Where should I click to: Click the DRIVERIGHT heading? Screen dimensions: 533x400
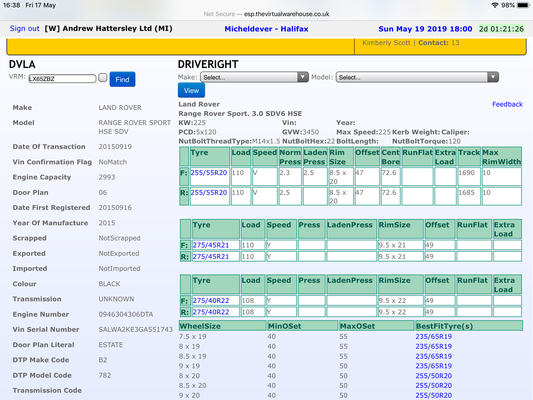(208, 64)
